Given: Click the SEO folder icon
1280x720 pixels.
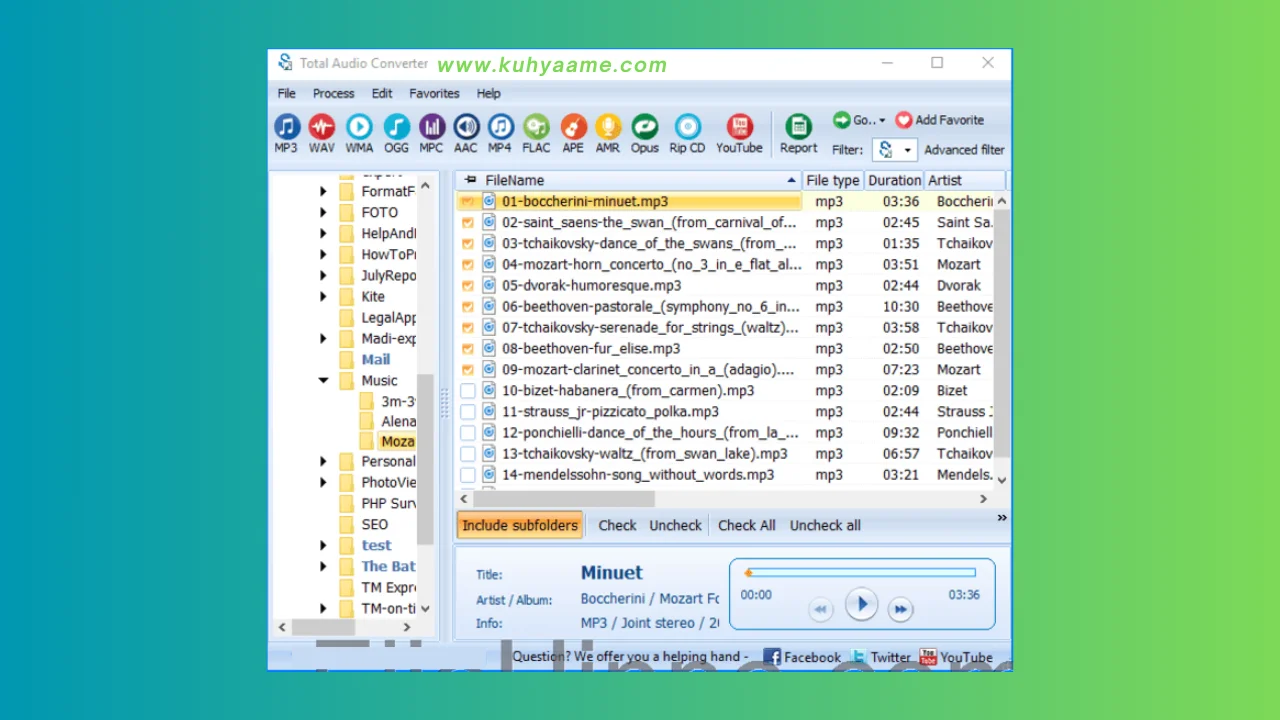Looking at the screenshot, I should 346,524.
